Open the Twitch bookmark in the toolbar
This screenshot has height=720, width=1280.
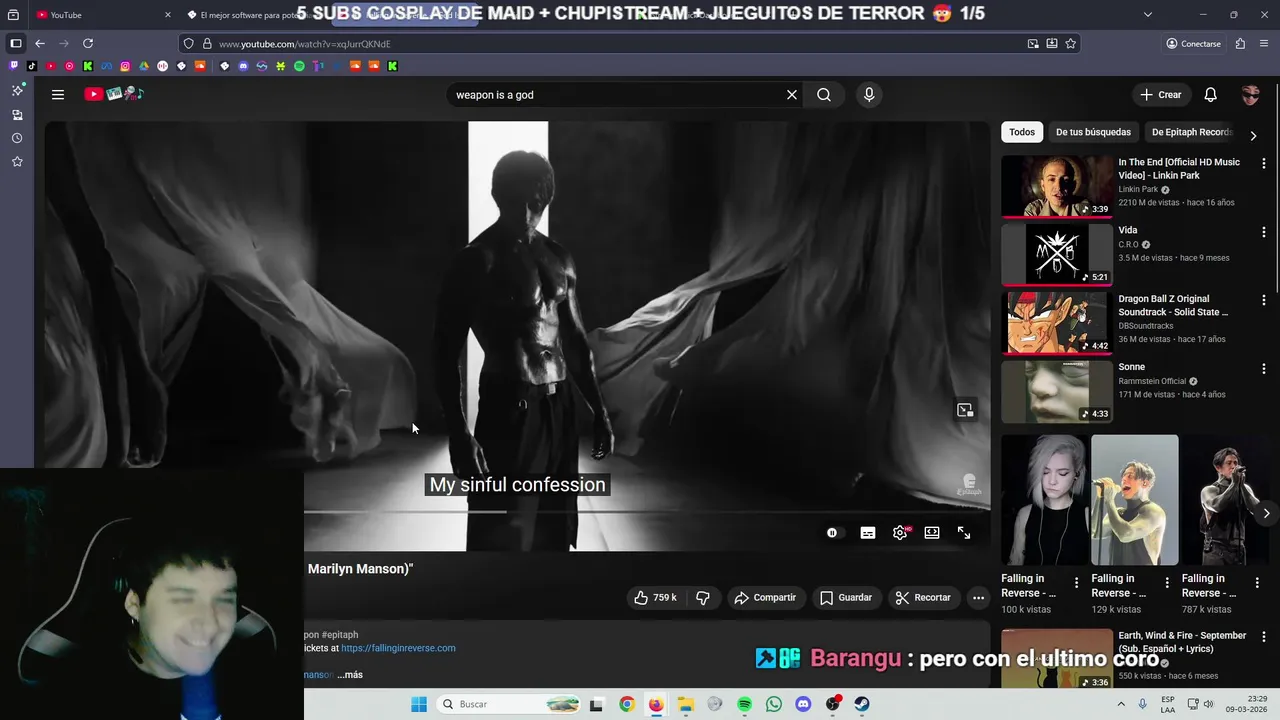tap(14, 66)
